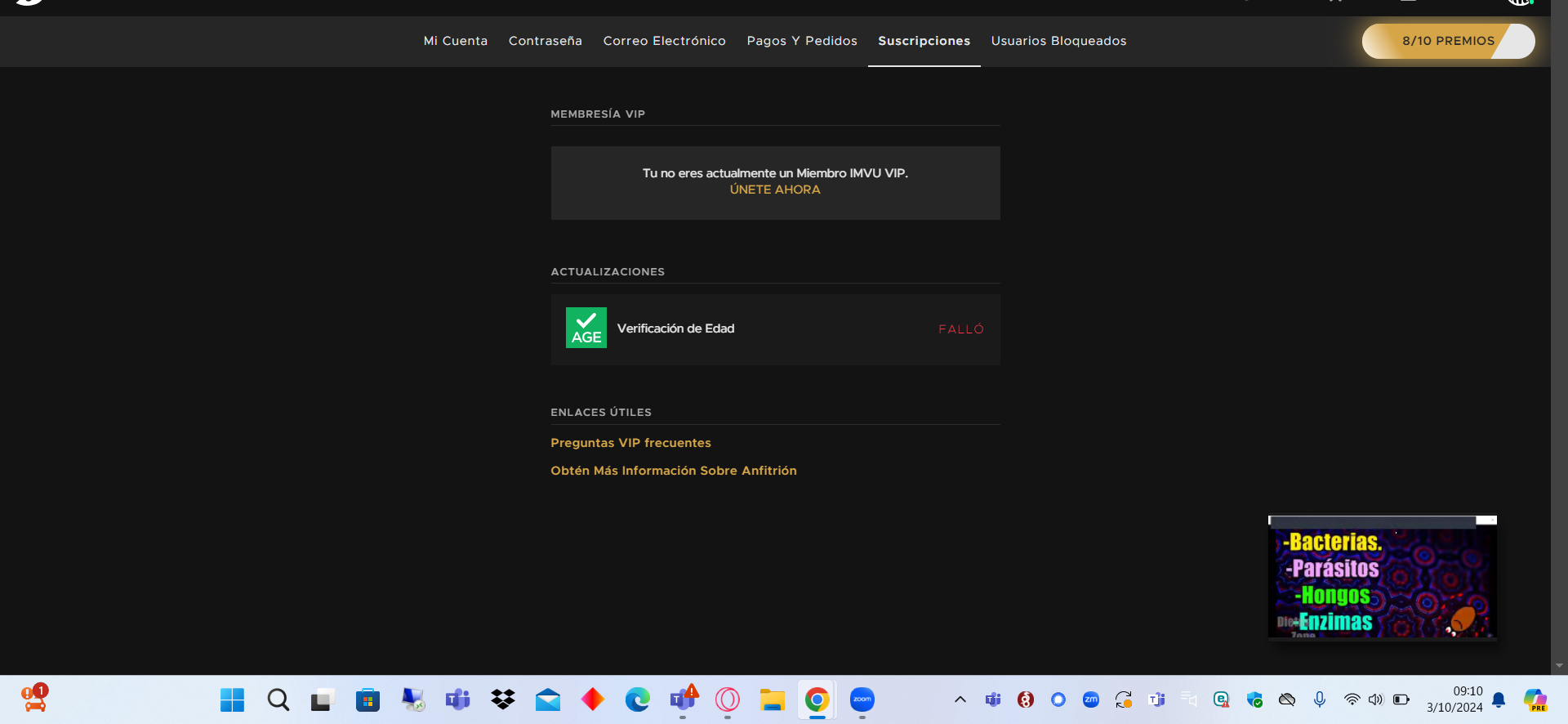The width and height of the screenshot is (1568, 724).
Task: Open the Remote Desktop taskbar icon
Action: click(x=412, y=699)
